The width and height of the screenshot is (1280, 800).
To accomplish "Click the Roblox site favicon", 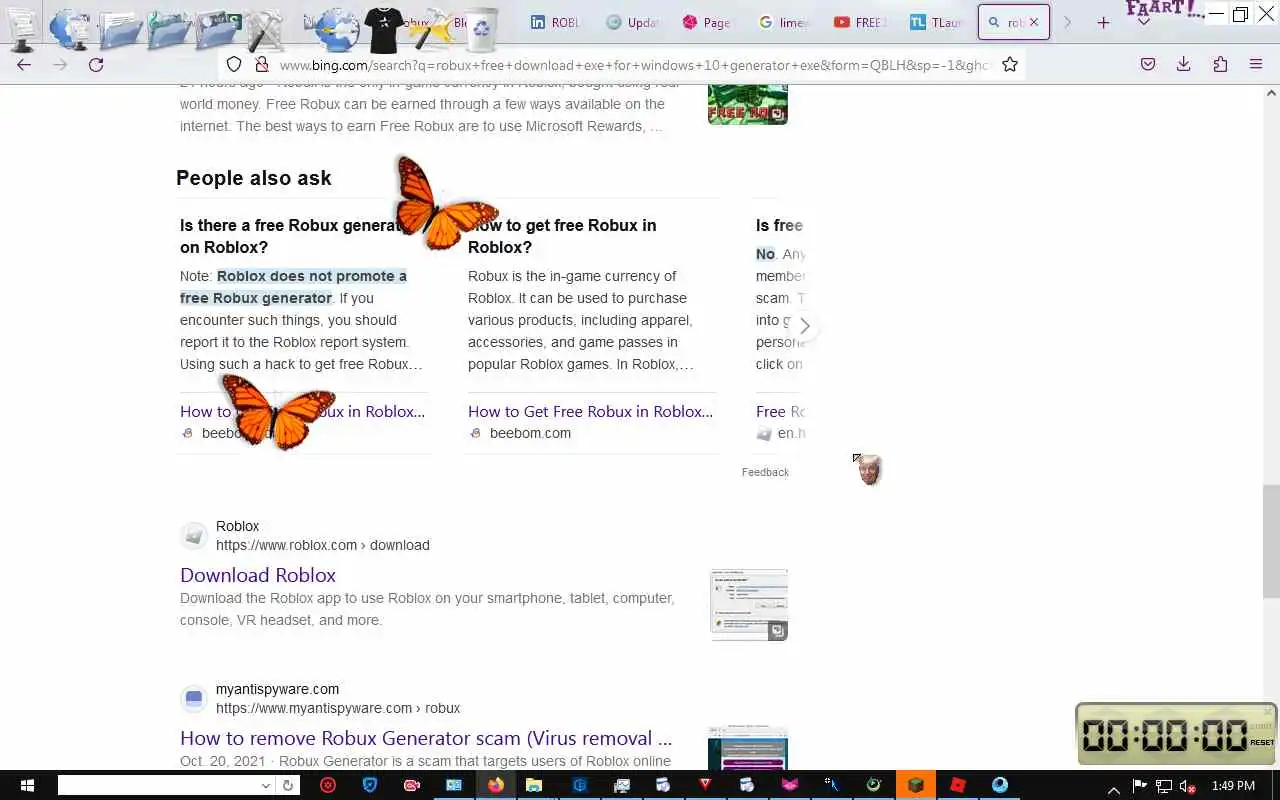I will click(194, 535).
